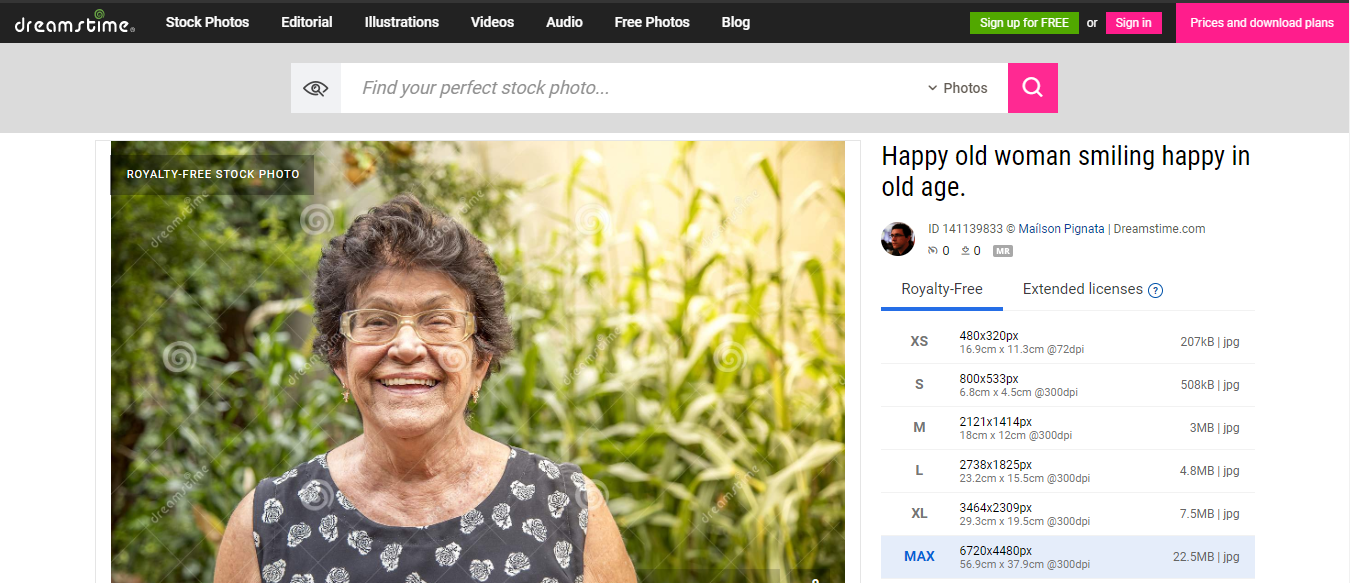Open visual search with the eye icon
Image resolution: width=1350 pixels, height=583 pixels.
tap(316, 88)
